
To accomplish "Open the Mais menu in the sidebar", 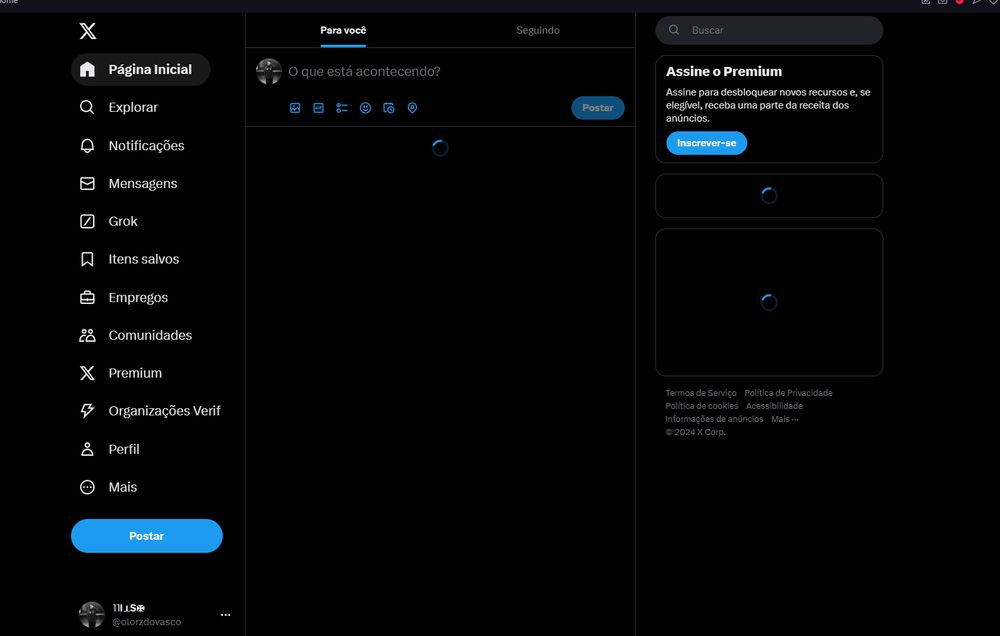I will tap(108, 487).
